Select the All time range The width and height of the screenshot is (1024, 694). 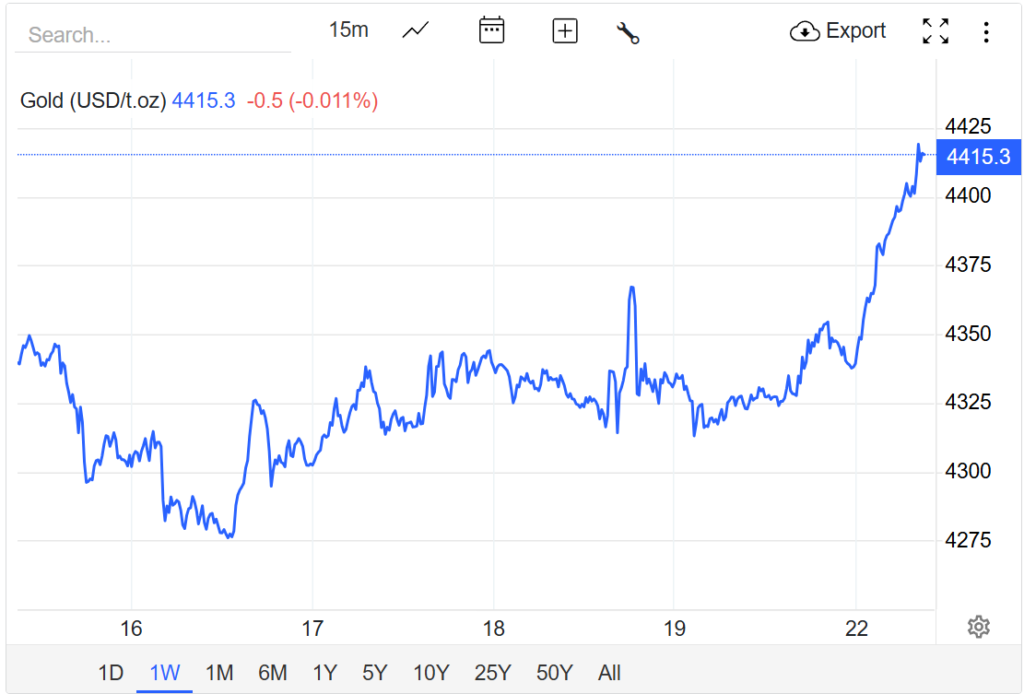point(609,672)
